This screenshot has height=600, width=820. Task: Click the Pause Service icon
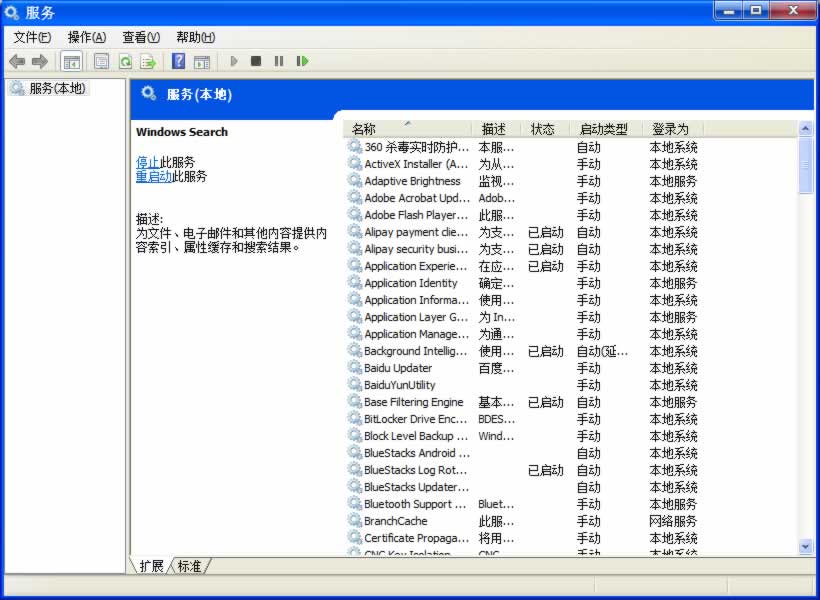click(x=279, y=61)
